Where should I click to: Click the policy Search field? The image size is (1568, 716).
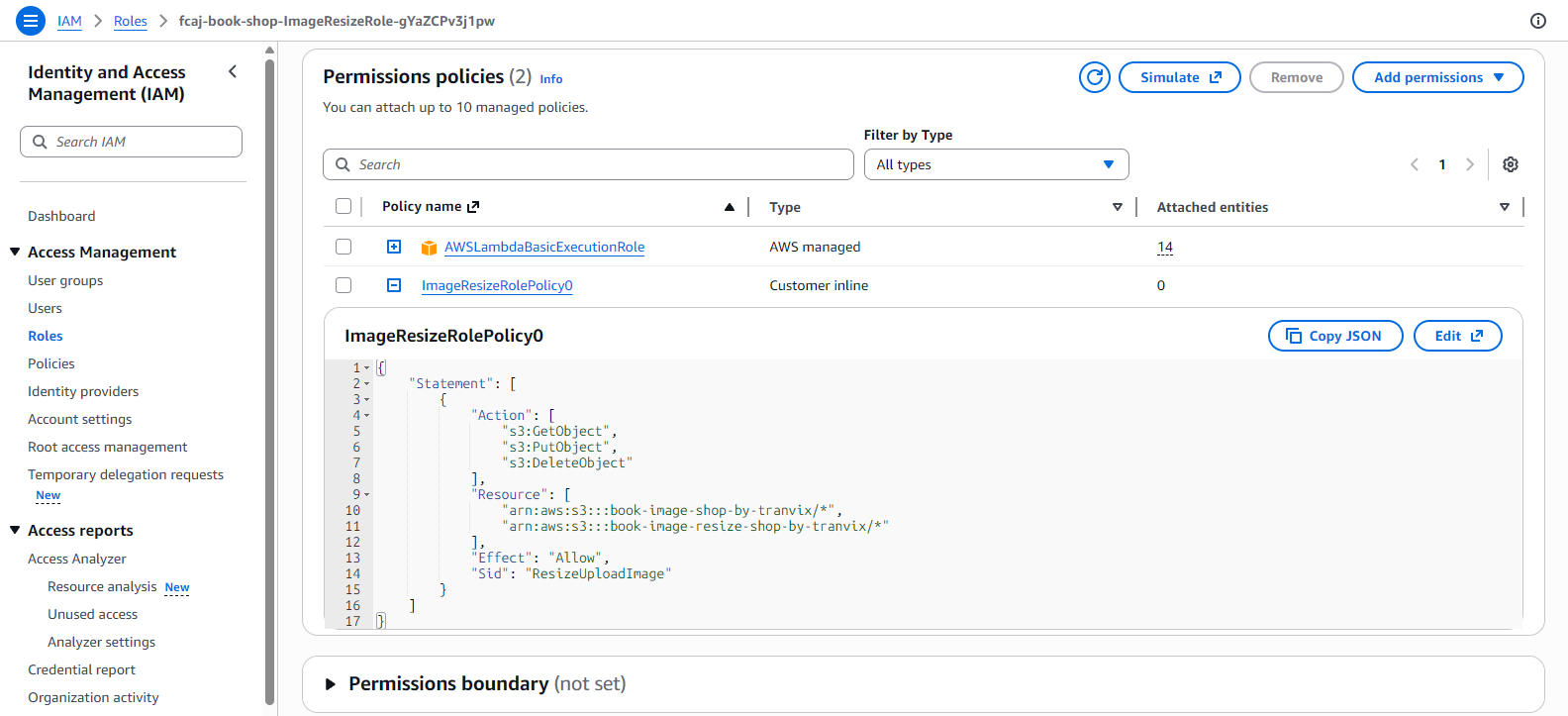(x=588, y=164)
